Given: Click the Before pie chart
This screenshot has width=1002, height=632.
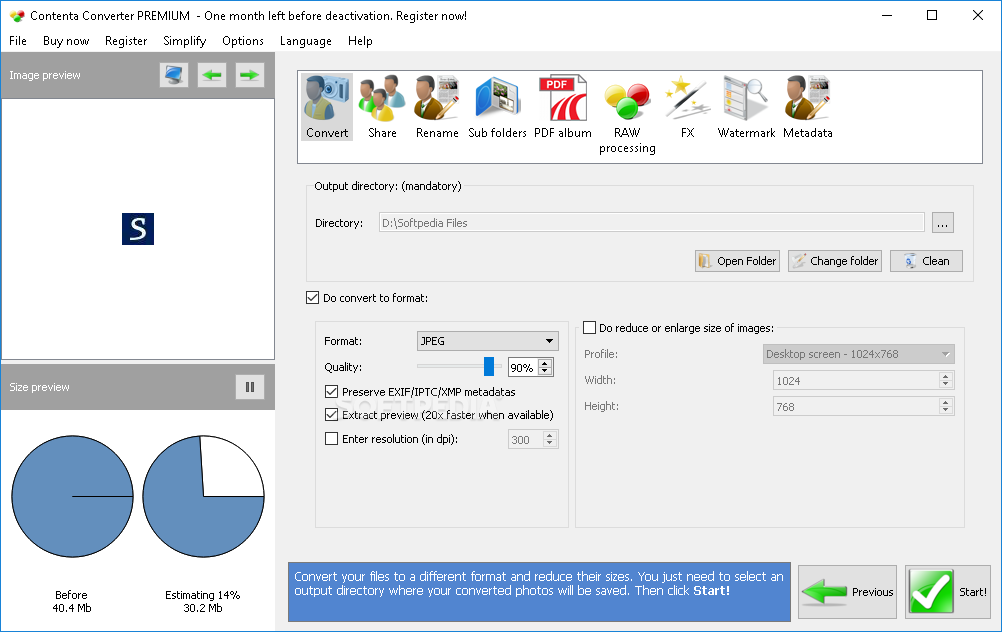Looking at the screenshot, I should click(x=72, y=497).
